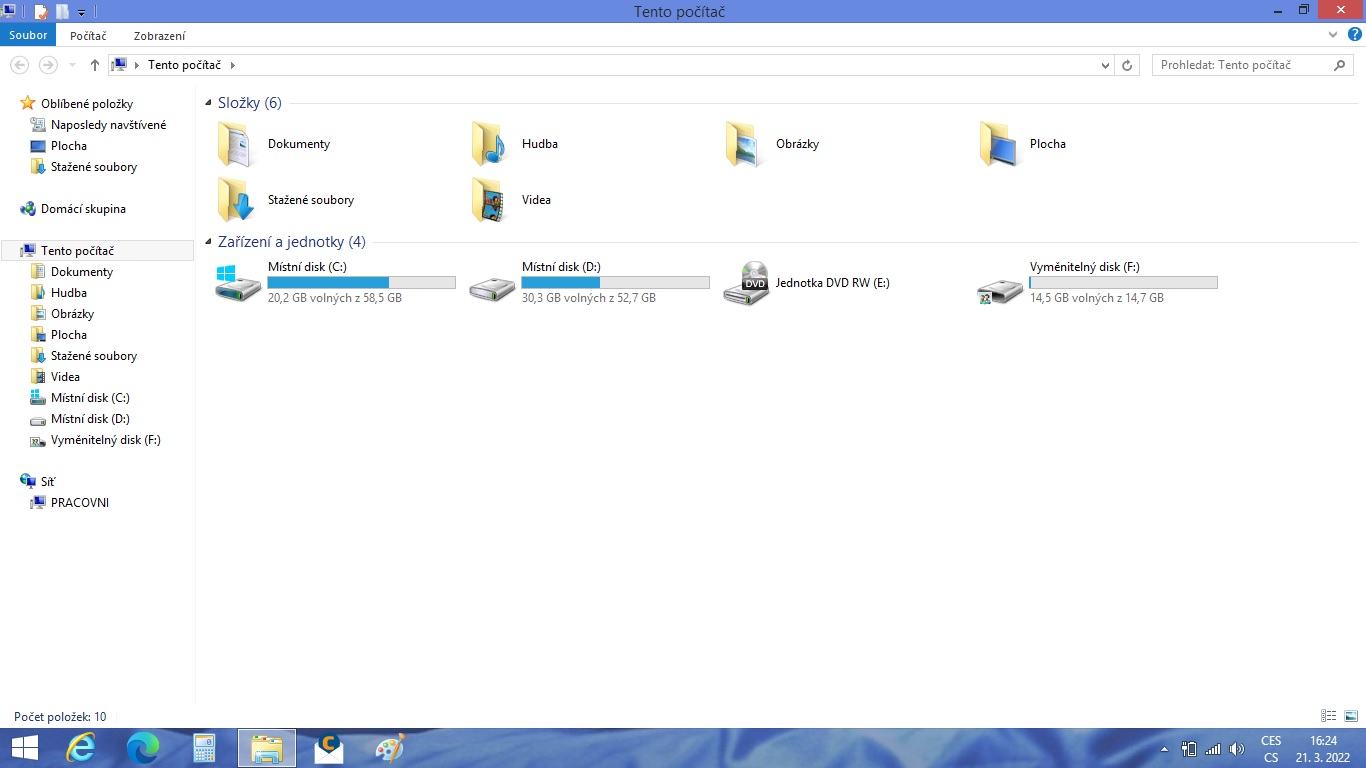Image resolution: width=1366 pixels, height=768 pixels.
Task: Expand the breadcrumb arrow after Tento počítač
Action: coord(233,65)
